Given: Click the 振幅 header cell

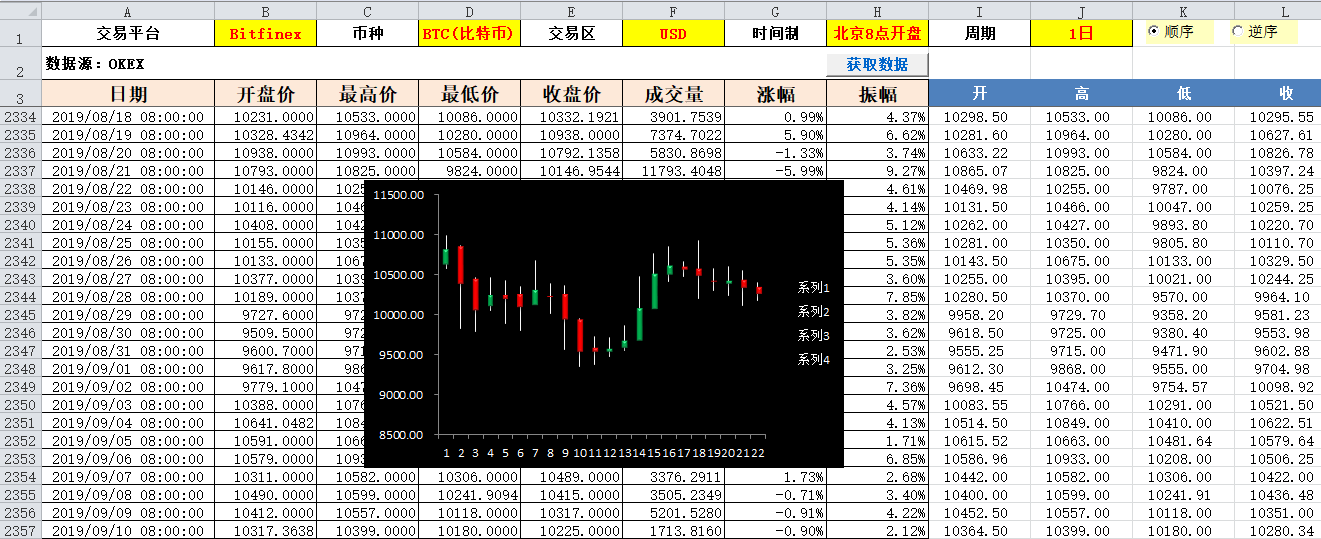Looking at the screenshot, I should (877, 94).
